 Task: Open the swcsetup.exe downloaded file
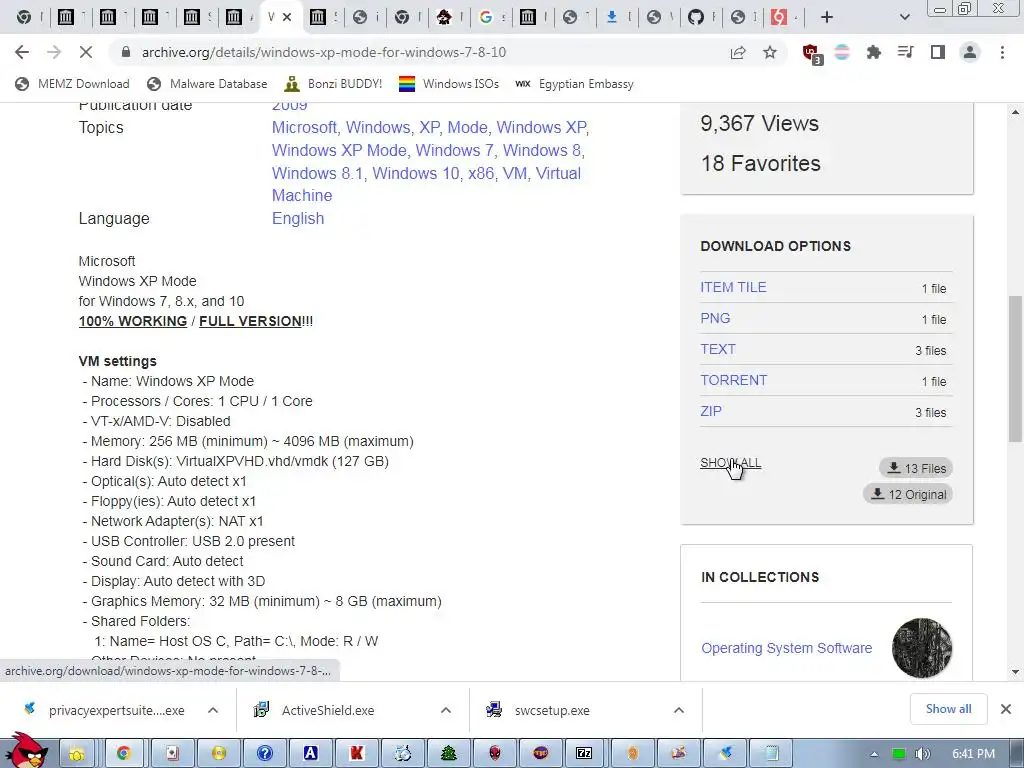(x=552, y=710)
